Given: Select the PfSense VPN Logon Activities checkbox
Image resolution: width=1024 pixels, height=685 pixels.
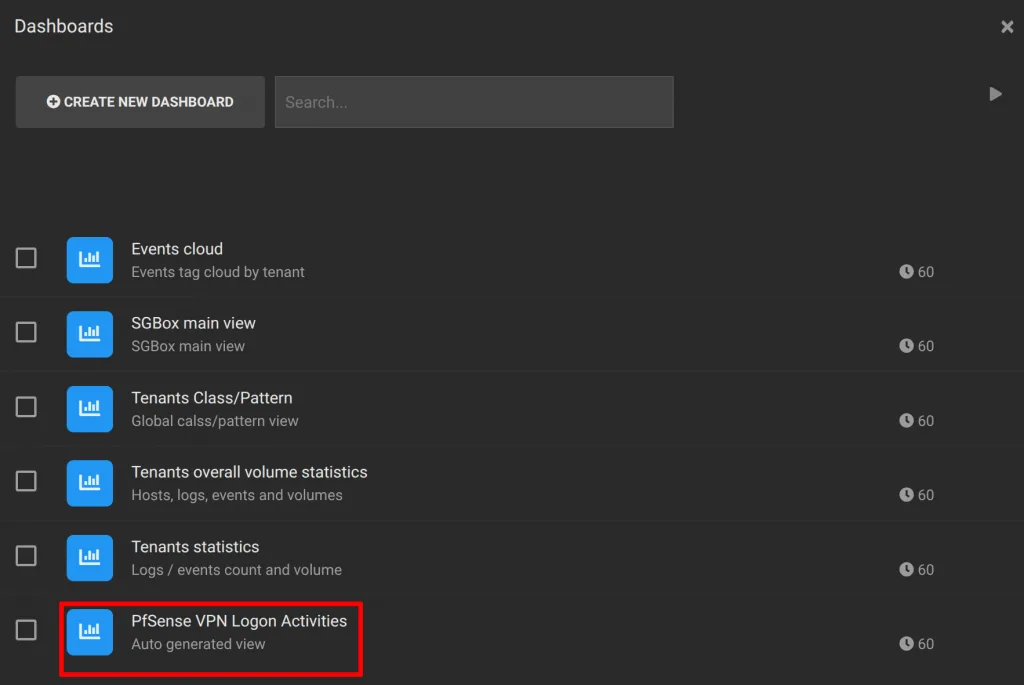Looking at the screenshot, I should point(26,630).
